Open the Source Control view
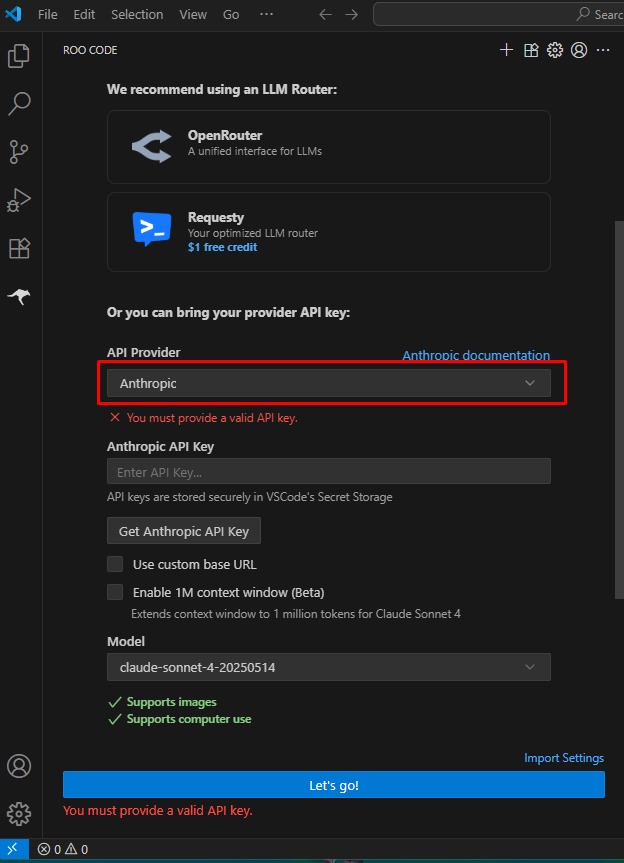Screen dimensions: 624x863 19,152
